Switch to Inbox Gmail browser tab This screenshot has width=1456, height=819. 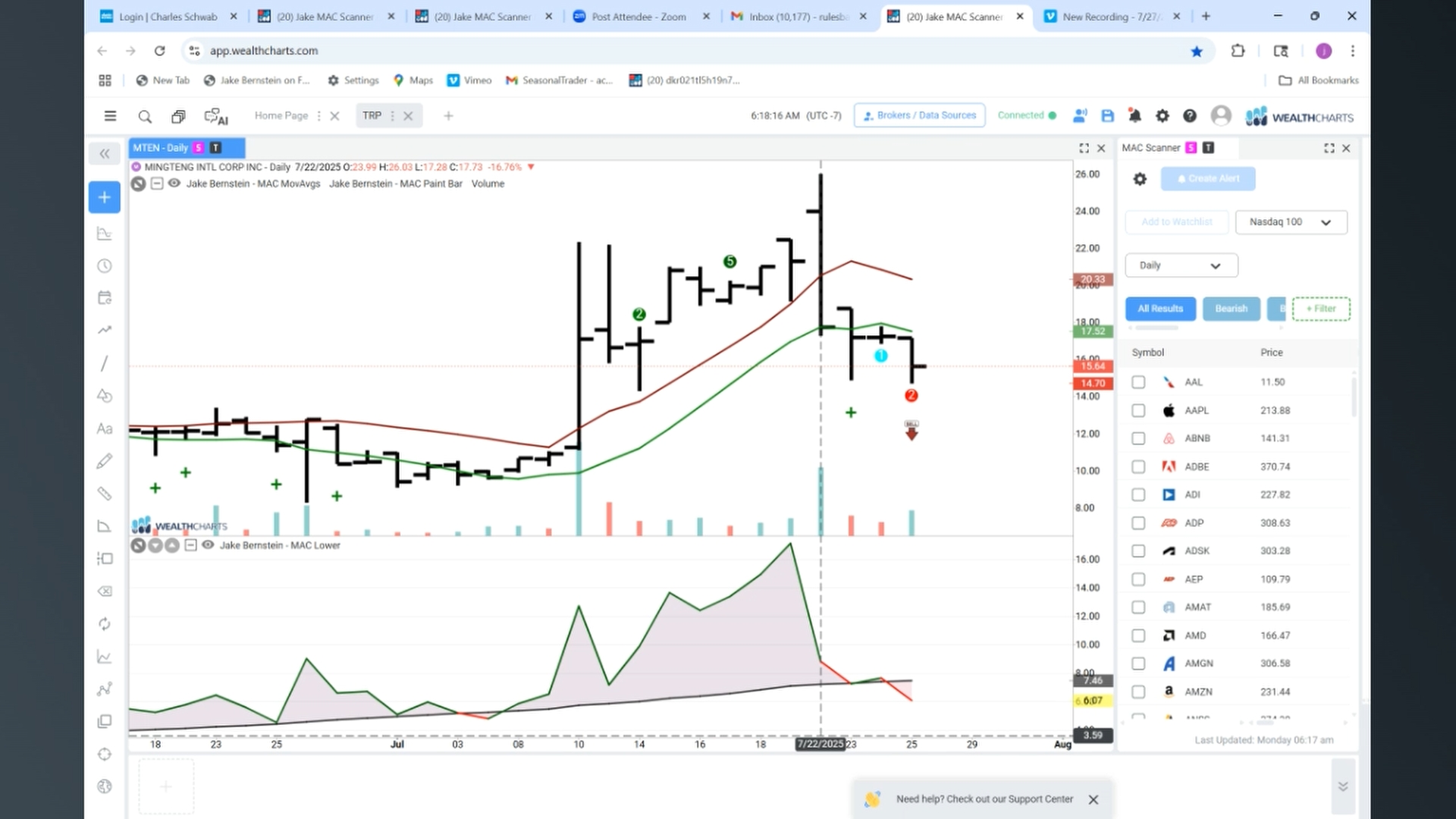tap(800, 17)
